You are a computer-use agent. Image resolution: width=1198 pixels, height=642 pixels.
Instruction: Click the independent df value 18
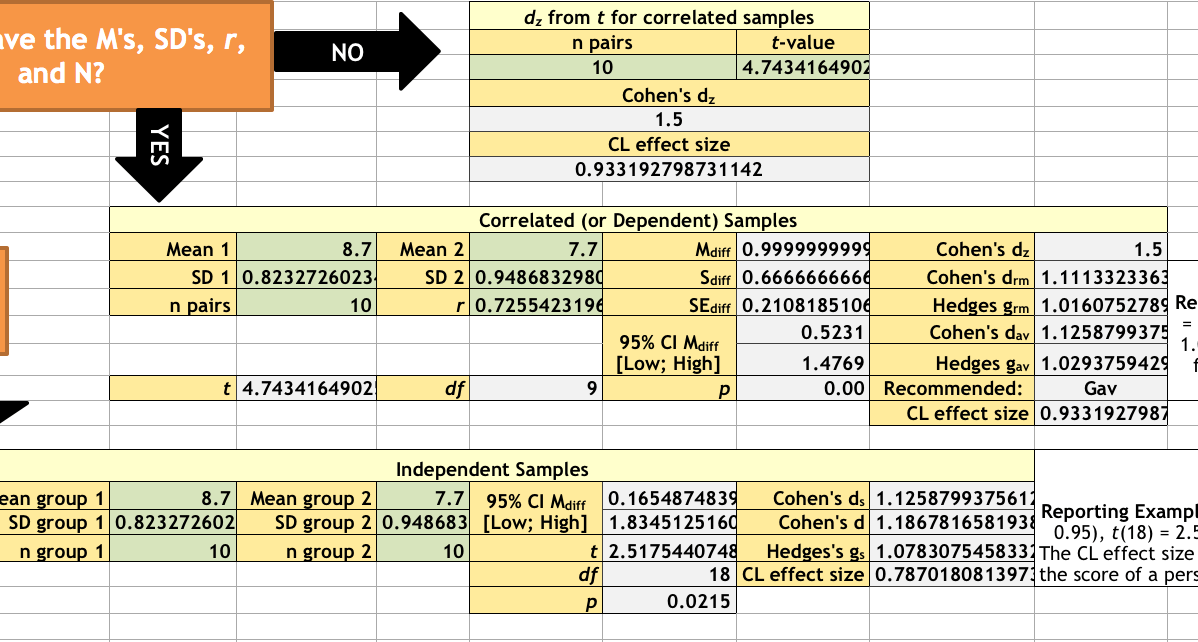point(670,575)
